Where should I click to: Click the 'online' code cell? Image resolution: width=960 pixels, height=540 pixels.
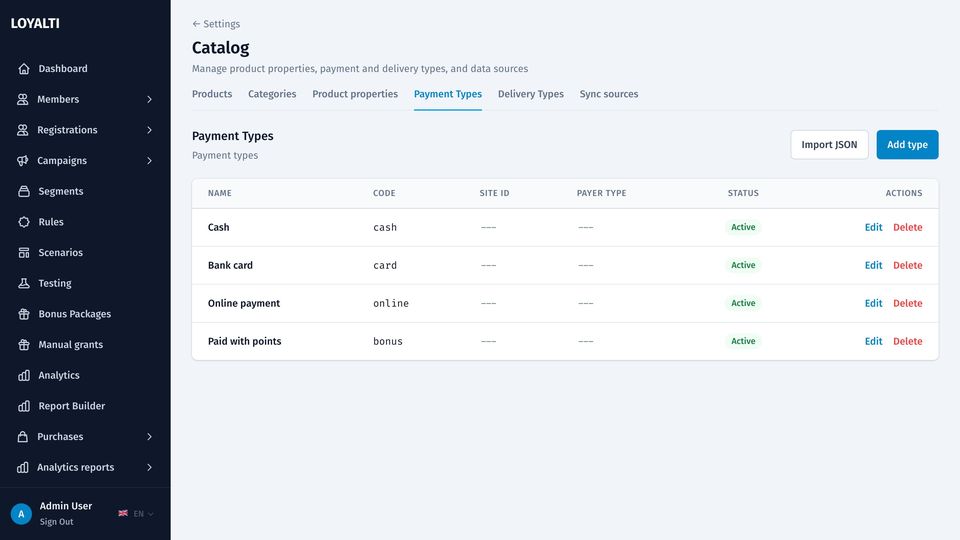click(391, 303)
